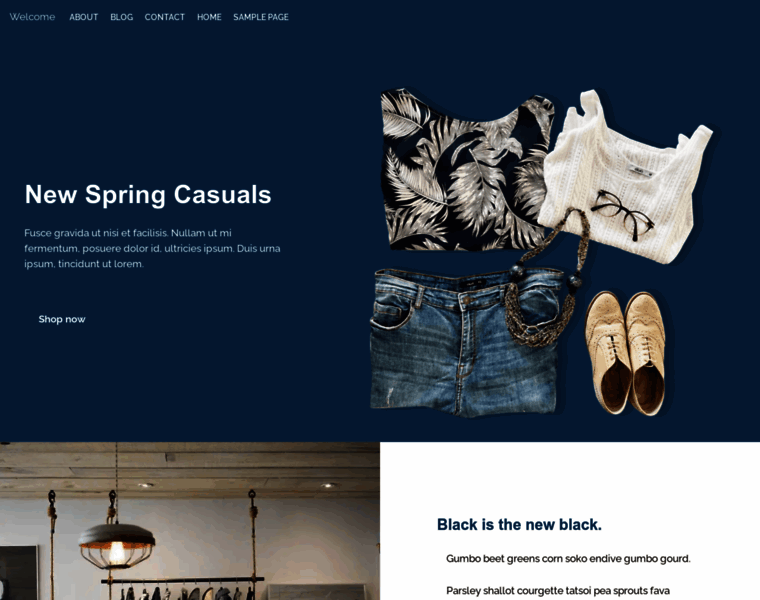Click the New Spring Casuals heading

pos(148,194)
